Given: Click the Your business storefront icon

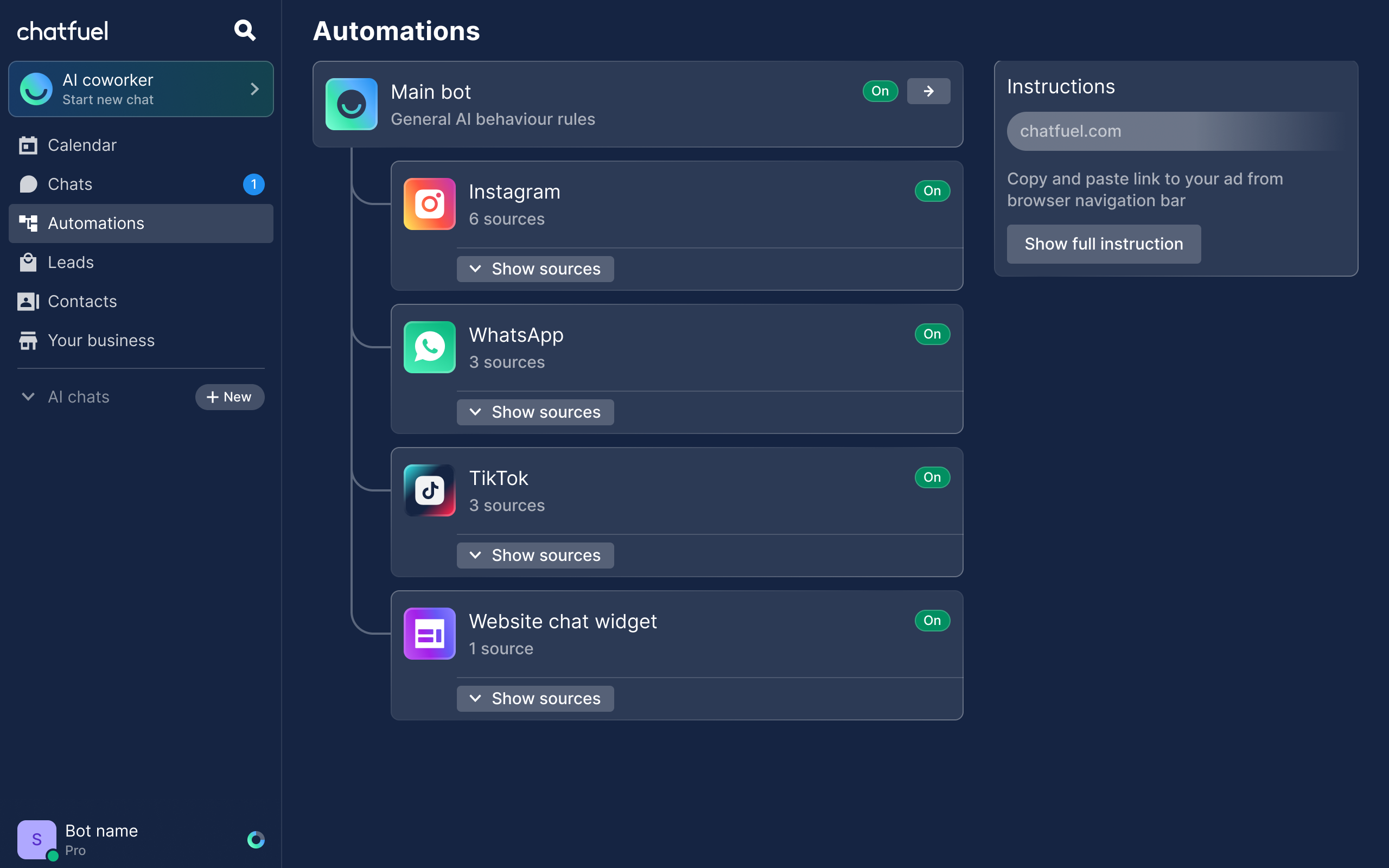Looking at the screenshot, I should point(28,341).
